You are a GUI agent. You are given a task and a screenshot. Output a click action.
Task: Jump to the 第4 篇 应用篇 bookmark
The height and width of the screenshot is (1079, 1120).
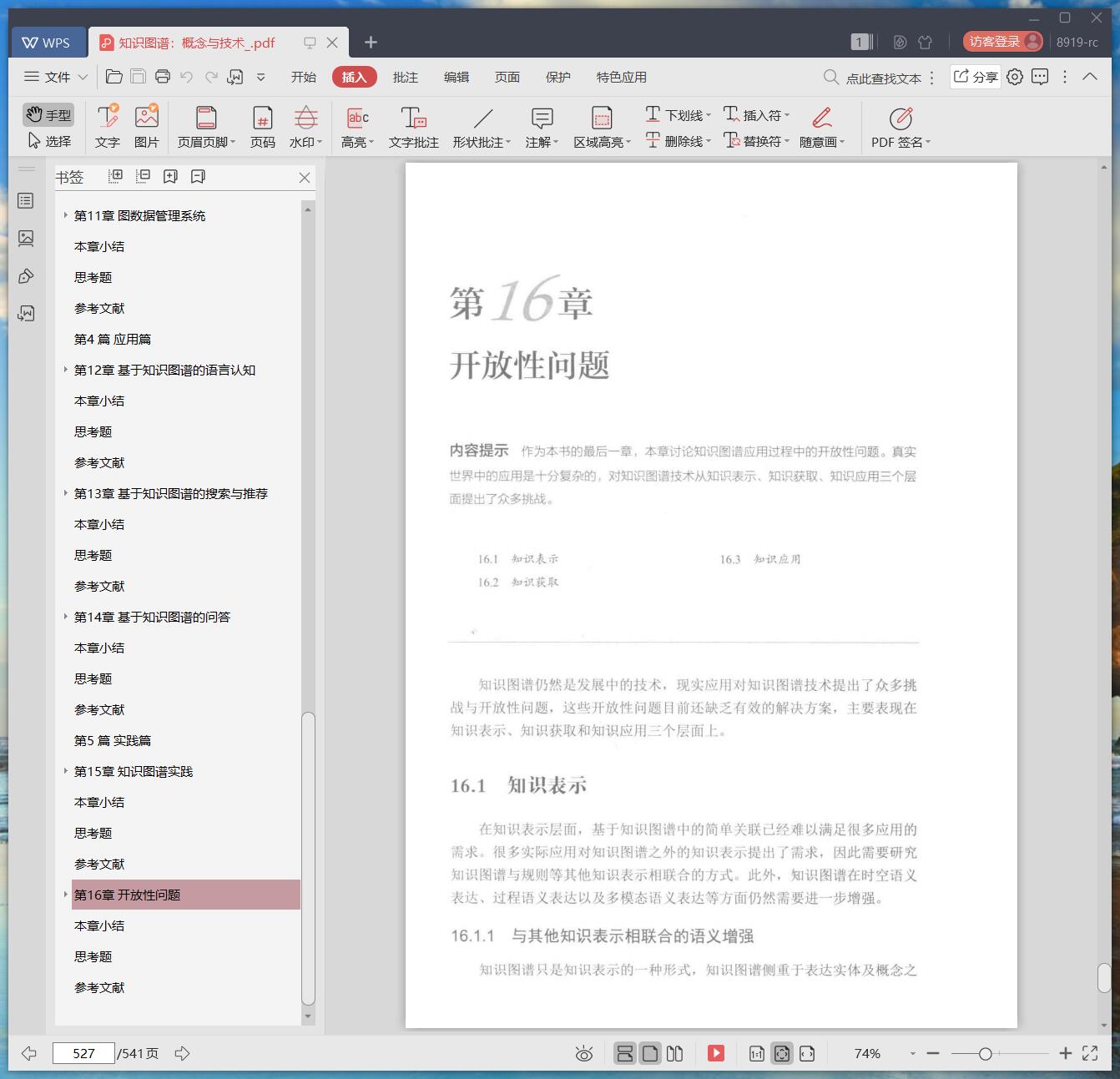113,339
